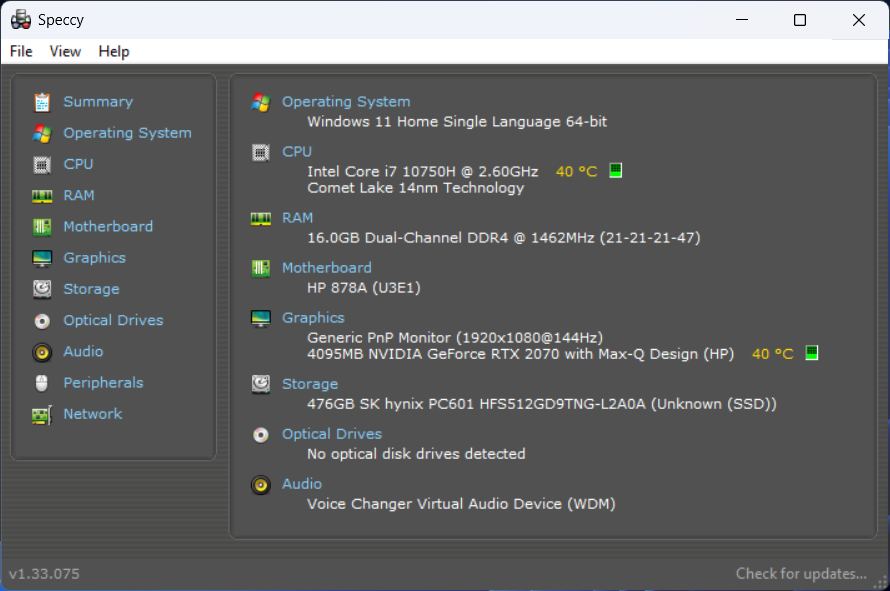Open the Graphics heading link in main panel
This screenshot has width=890, height=591.
[x=313, y=317]
